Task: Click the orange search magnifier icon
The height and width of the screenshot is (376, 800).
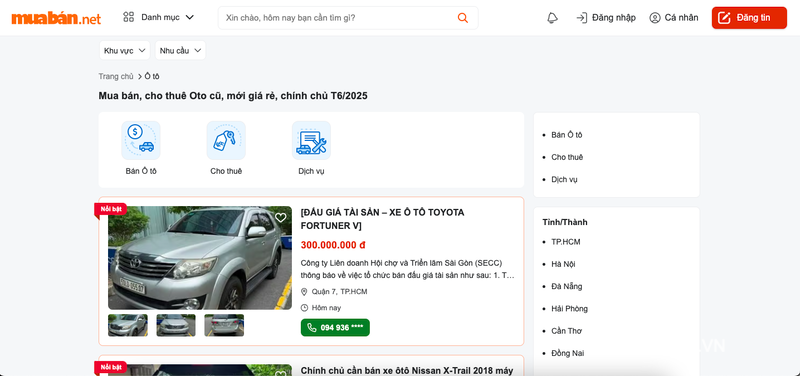Action: (463, 18)
